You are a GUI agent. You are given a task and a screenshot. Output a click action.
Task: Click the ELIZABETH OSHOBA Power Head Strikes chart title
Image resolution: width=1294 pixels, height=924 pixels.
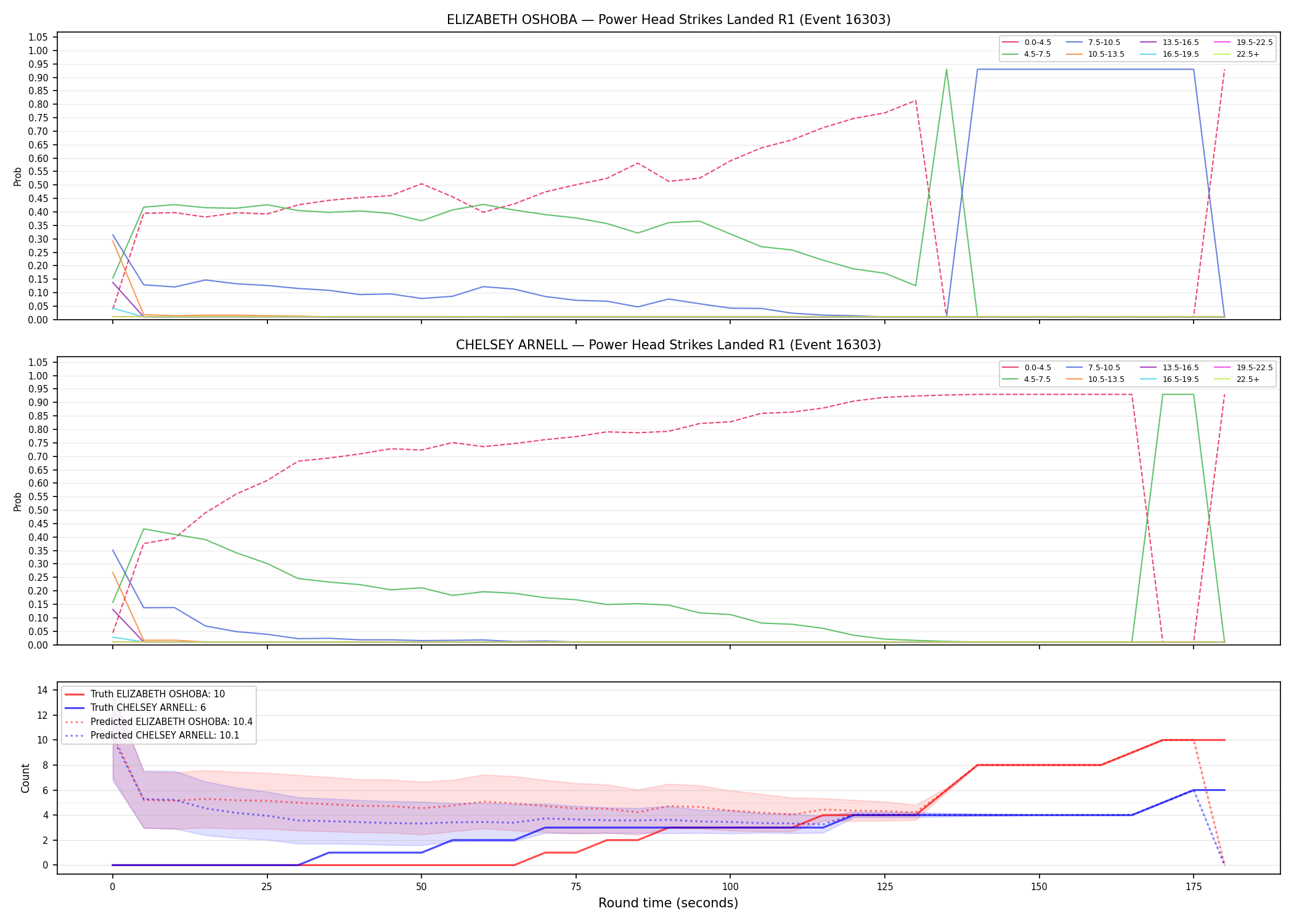[x=669, y=20]
